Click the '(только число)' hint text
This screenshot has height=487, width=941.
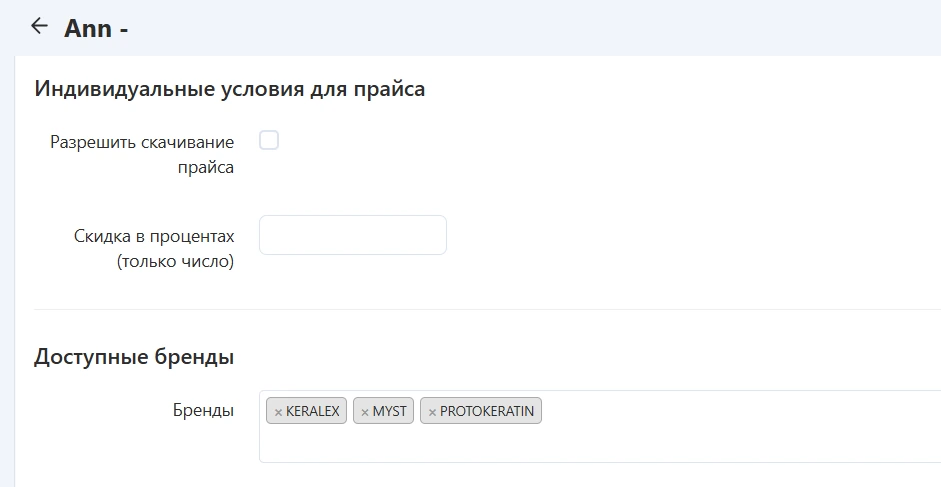[x=175, y=262]
